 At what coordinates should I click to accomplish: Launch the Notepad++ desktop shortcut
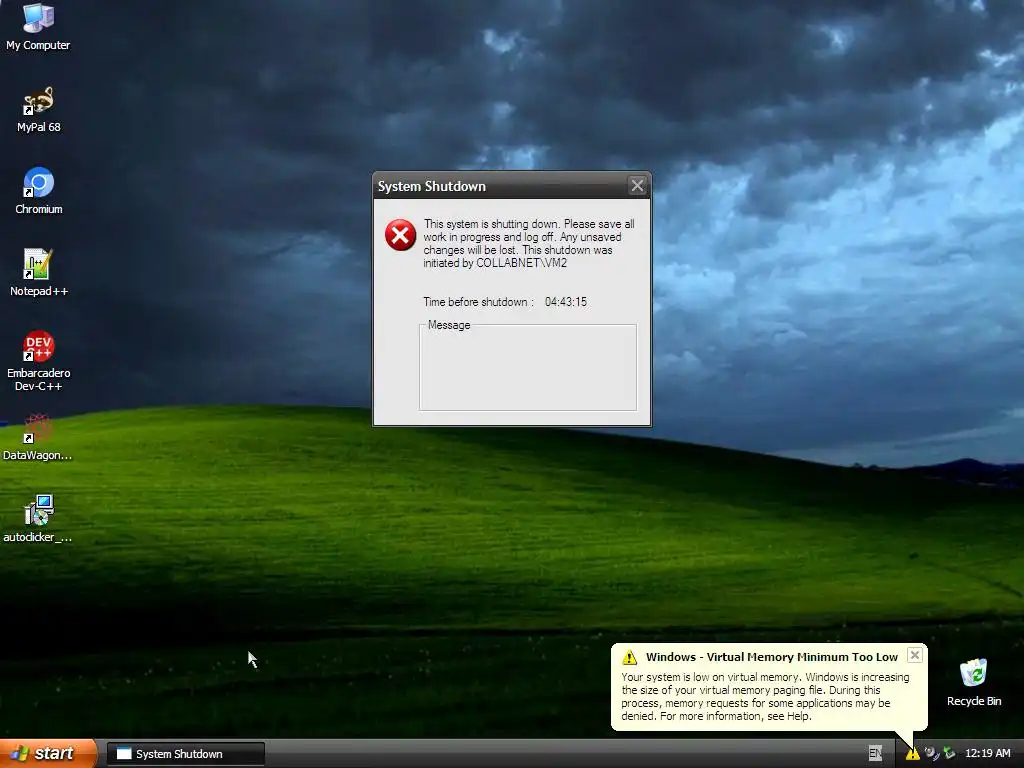[38, 273]
